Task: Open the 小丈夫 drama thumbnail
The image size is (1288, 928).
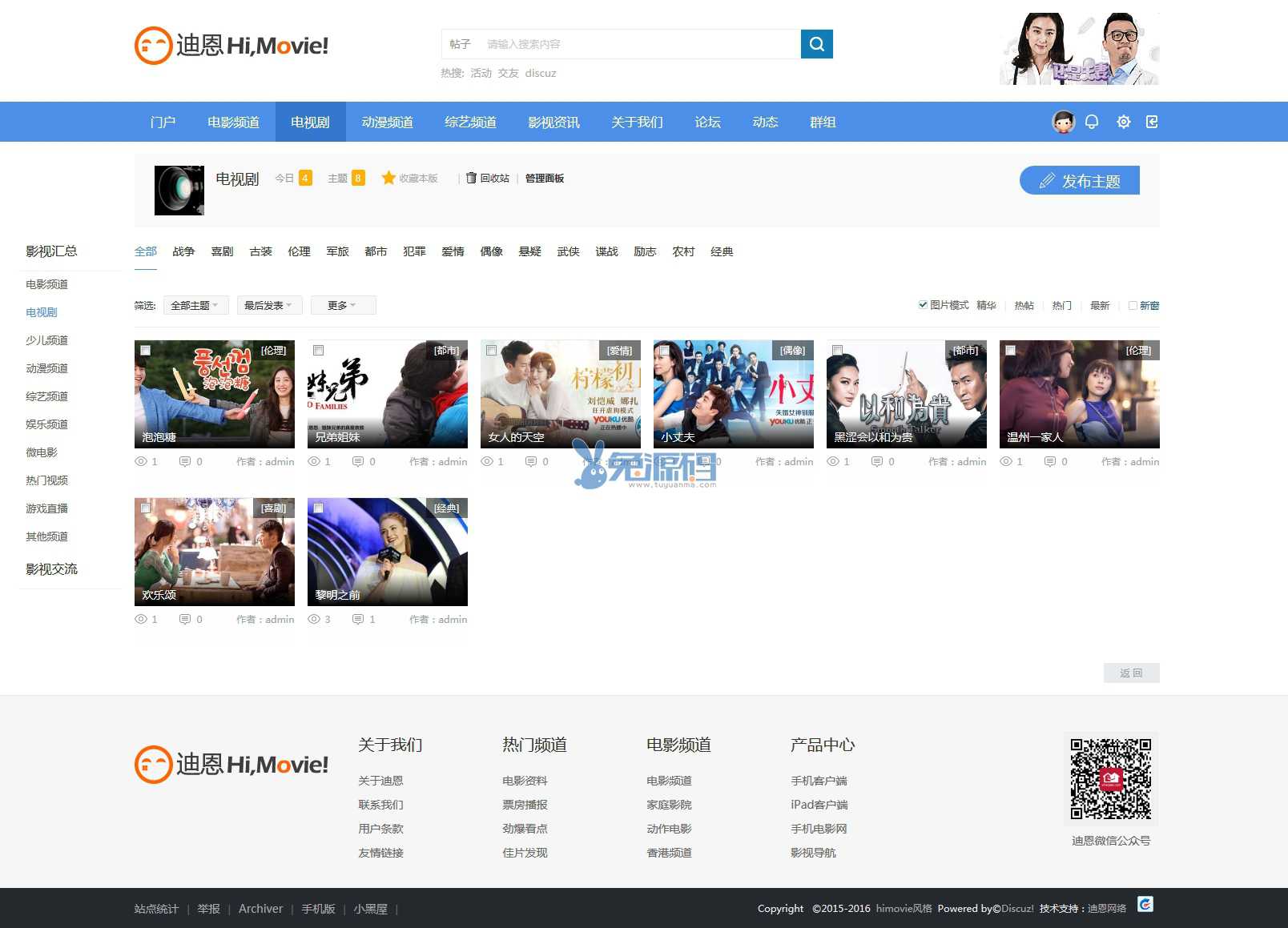Action: click(x=734, y=394)
